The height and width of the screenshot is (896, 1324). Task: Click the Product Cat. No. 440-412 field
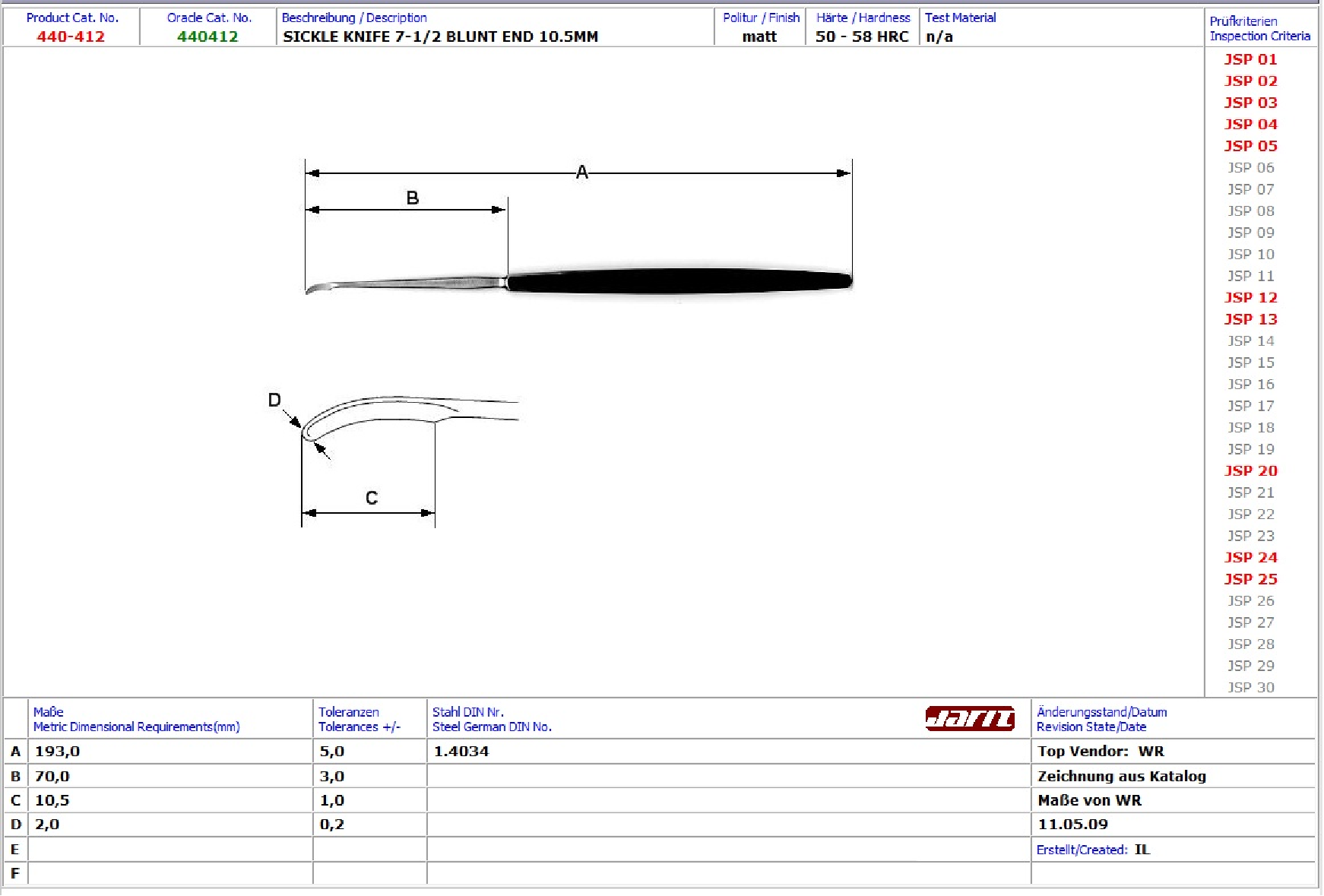pyautogui.click(x=71, y=36)
